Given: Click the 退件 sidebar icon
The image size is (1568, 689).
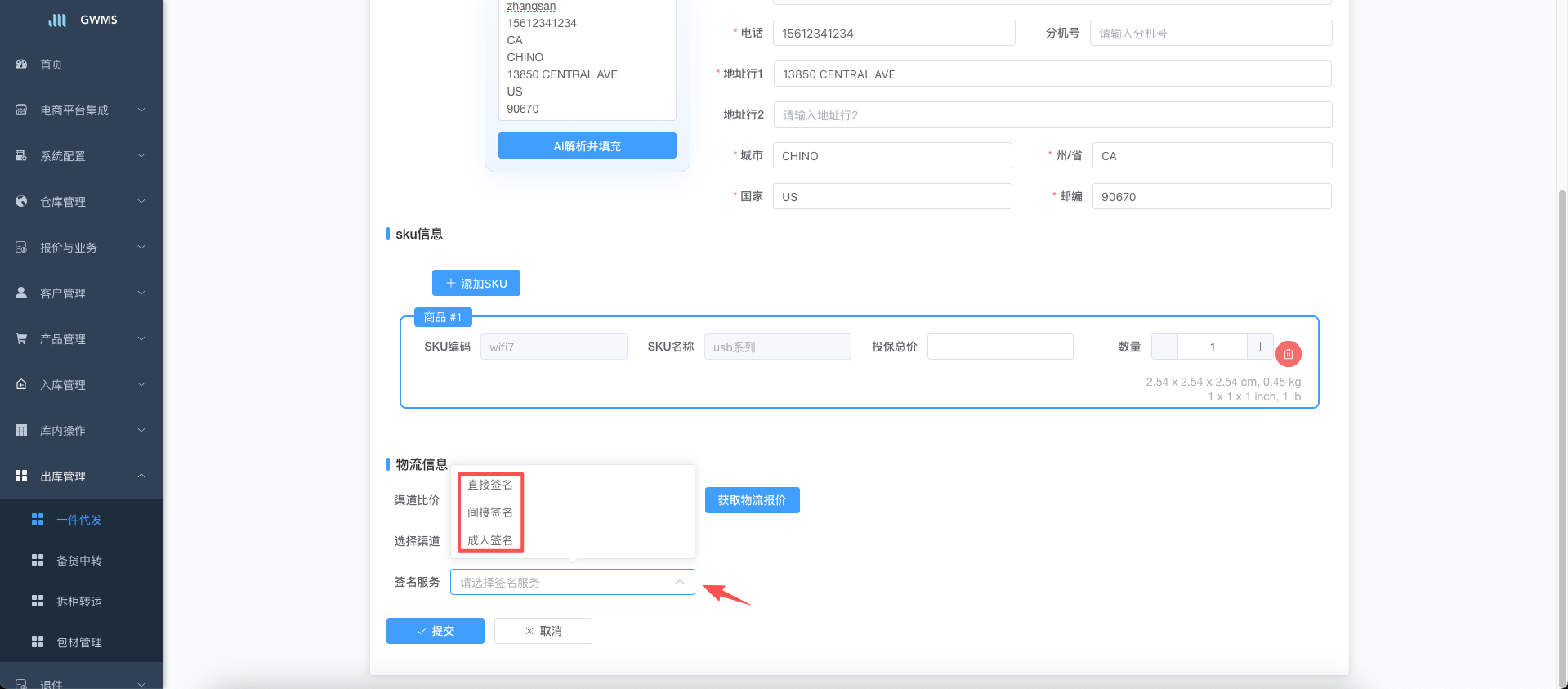Looking at the screenshot, I should (x=21, y=683).
